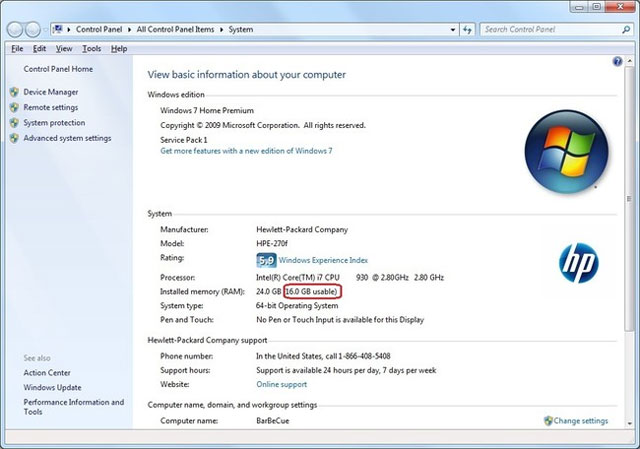640x449 pixels.
Task: Click the 16.0 GB usable text
Action: [312, 291]
